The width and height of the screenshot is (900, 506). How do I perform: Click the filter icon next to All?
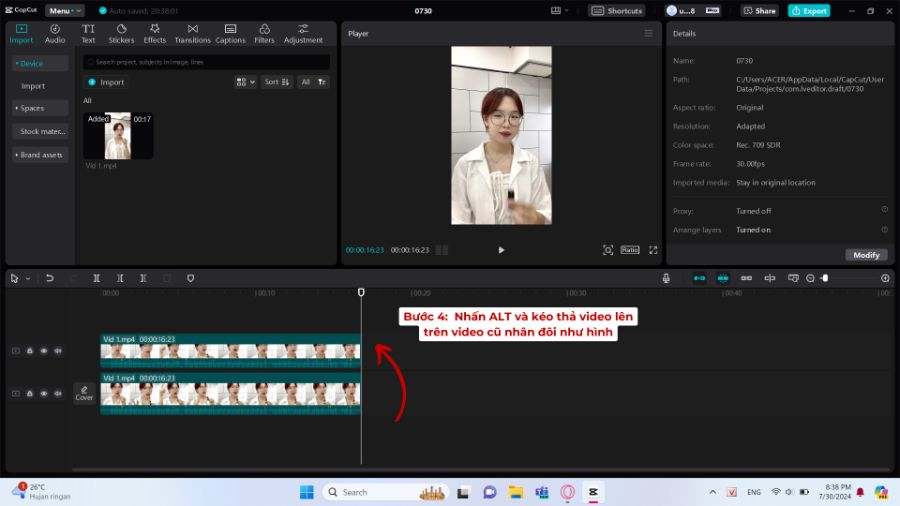pyautogui.click(x=322, y=82)
